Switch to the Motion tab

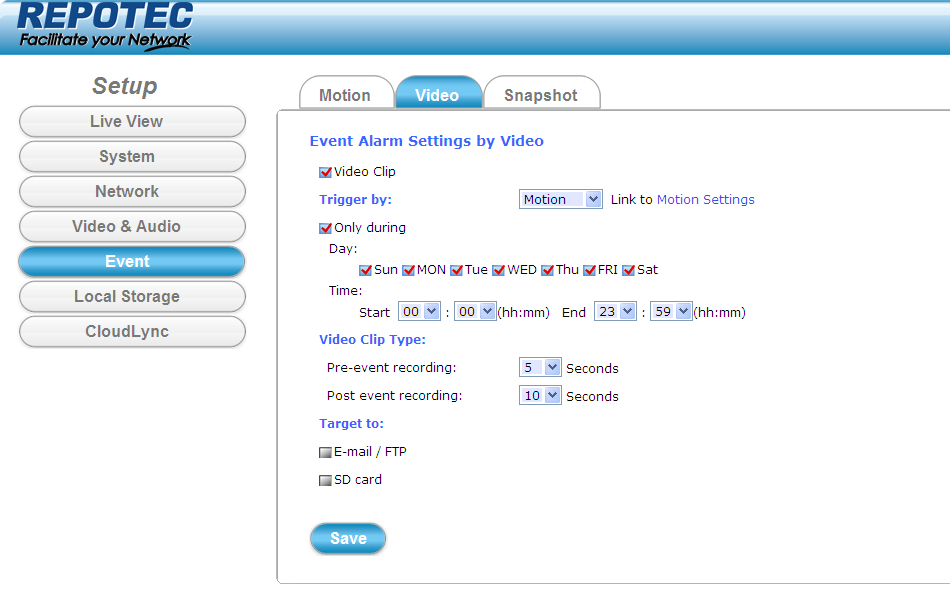click(x=345, y=95)
